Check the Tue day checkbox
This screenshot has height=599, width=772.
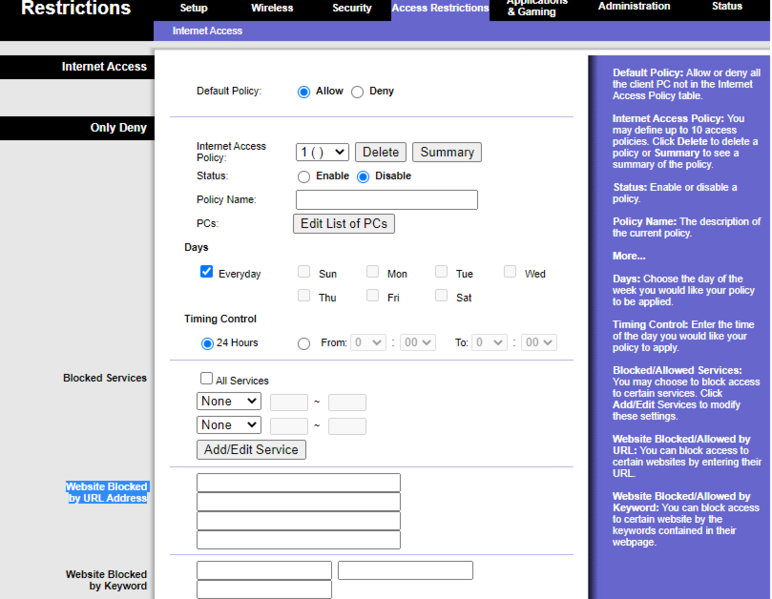(x=441, y=272)
